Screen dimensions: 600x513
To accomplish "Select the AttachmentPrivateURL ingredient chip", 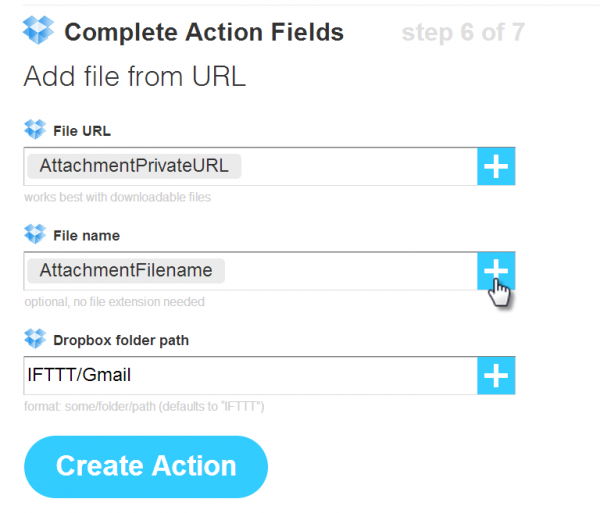I will [134, 166].
